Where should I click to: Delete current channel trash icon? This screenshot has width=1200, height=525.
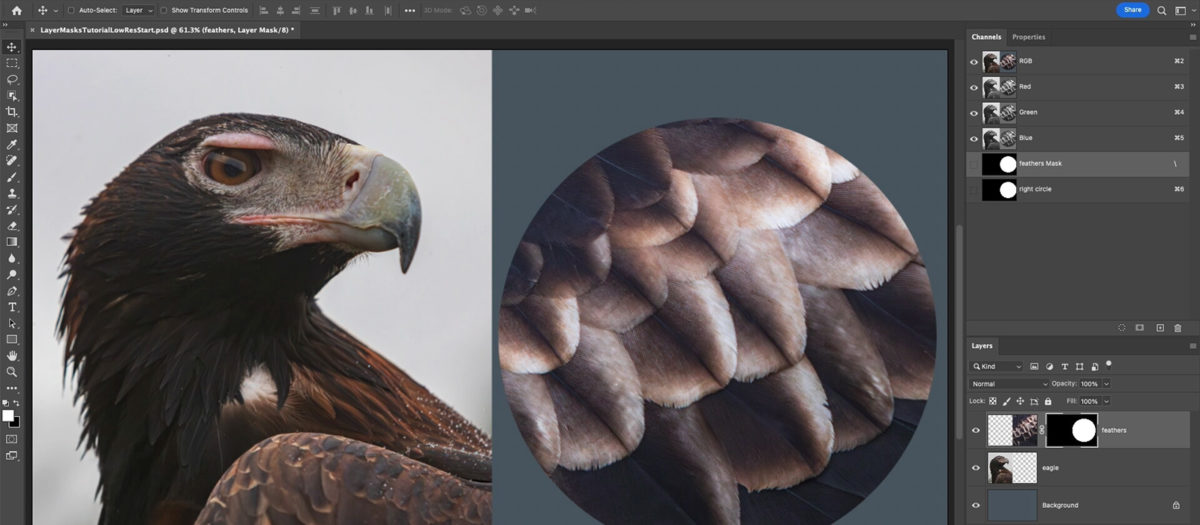click(x=1178, y=328)
